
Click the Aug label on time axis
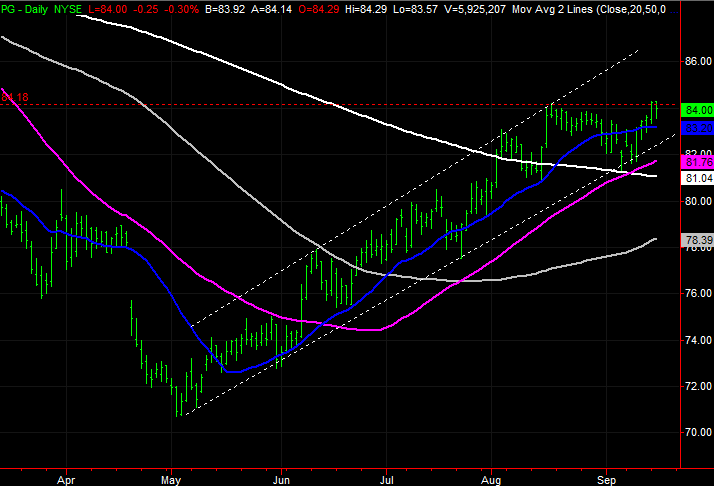[x=491, y=480]
